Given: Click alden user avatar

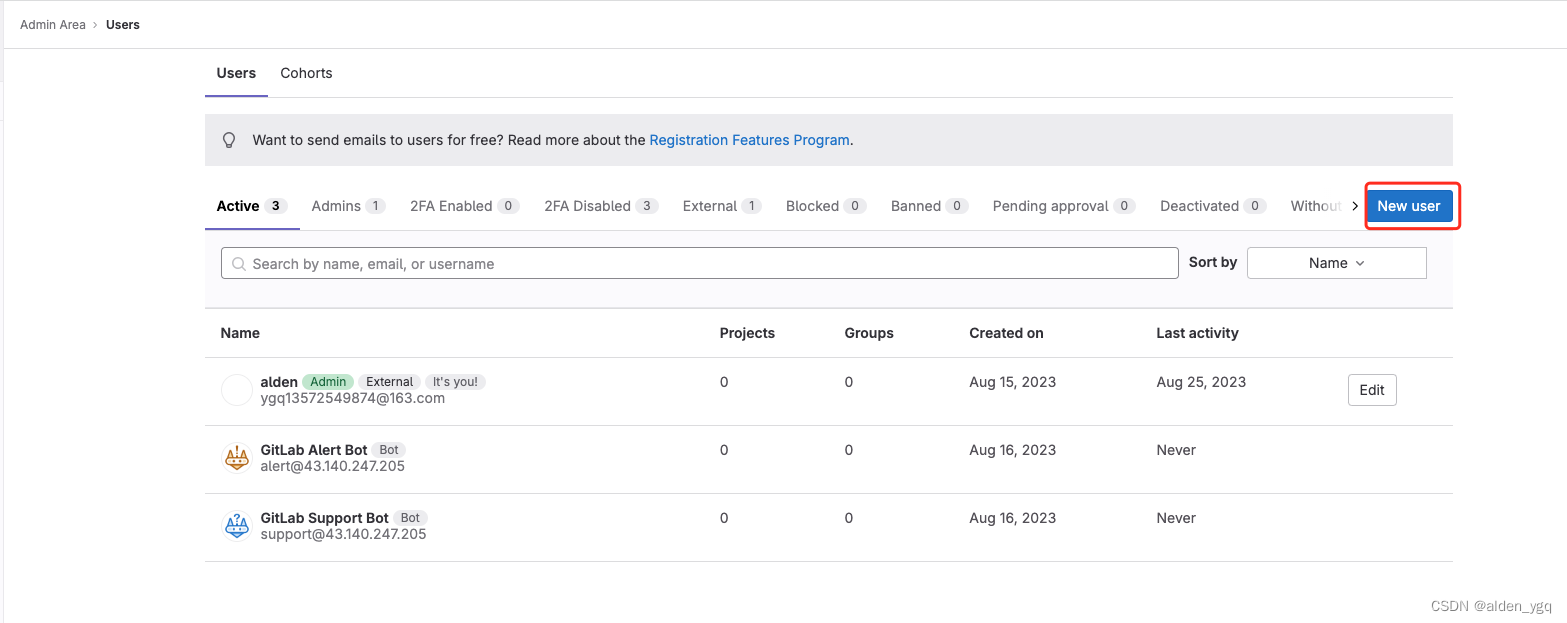Looking at the screenshot, I should [x=237, y=390].
